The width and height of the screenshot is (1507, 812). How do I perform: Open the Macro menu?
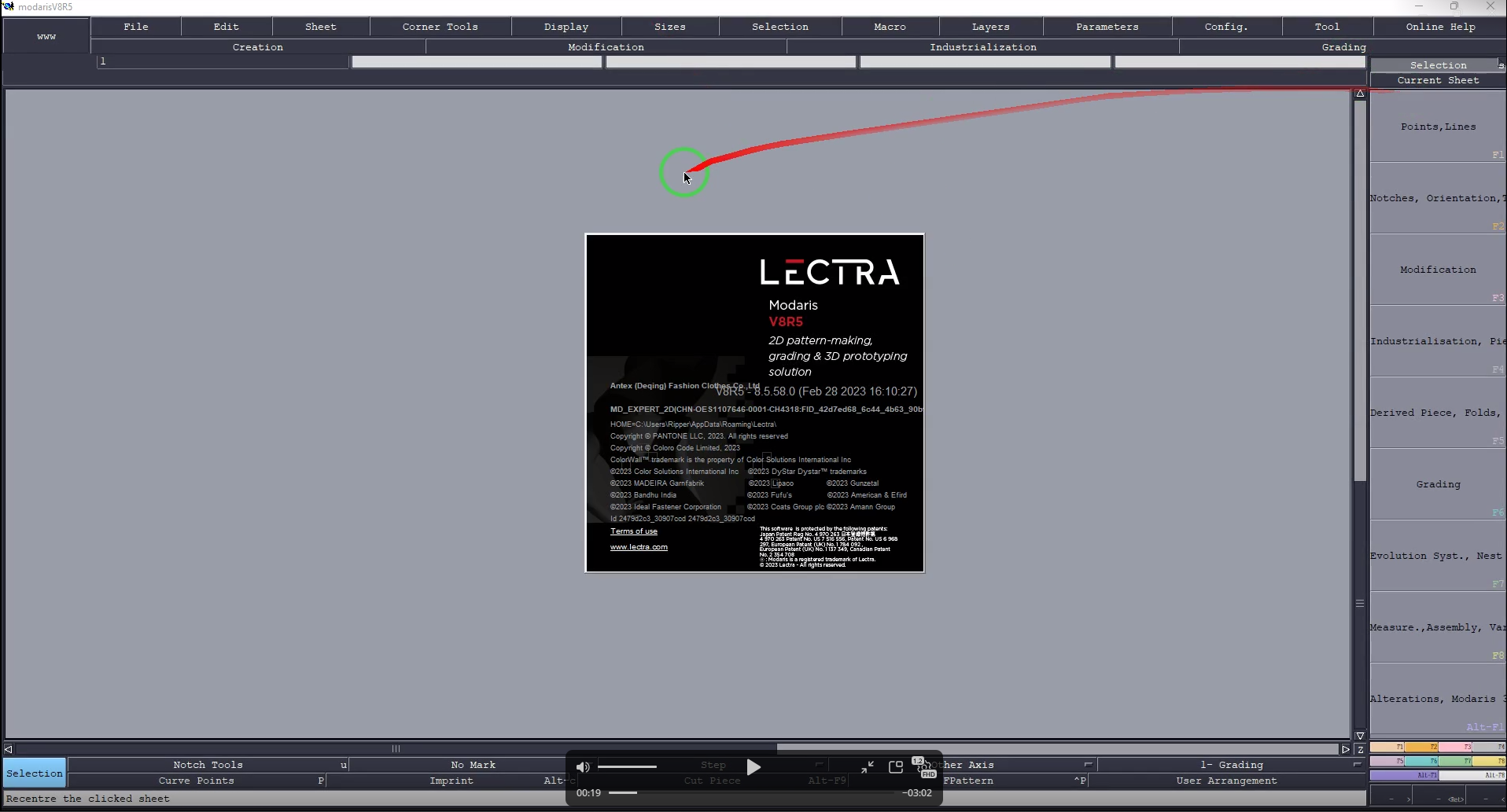point(890,27)
